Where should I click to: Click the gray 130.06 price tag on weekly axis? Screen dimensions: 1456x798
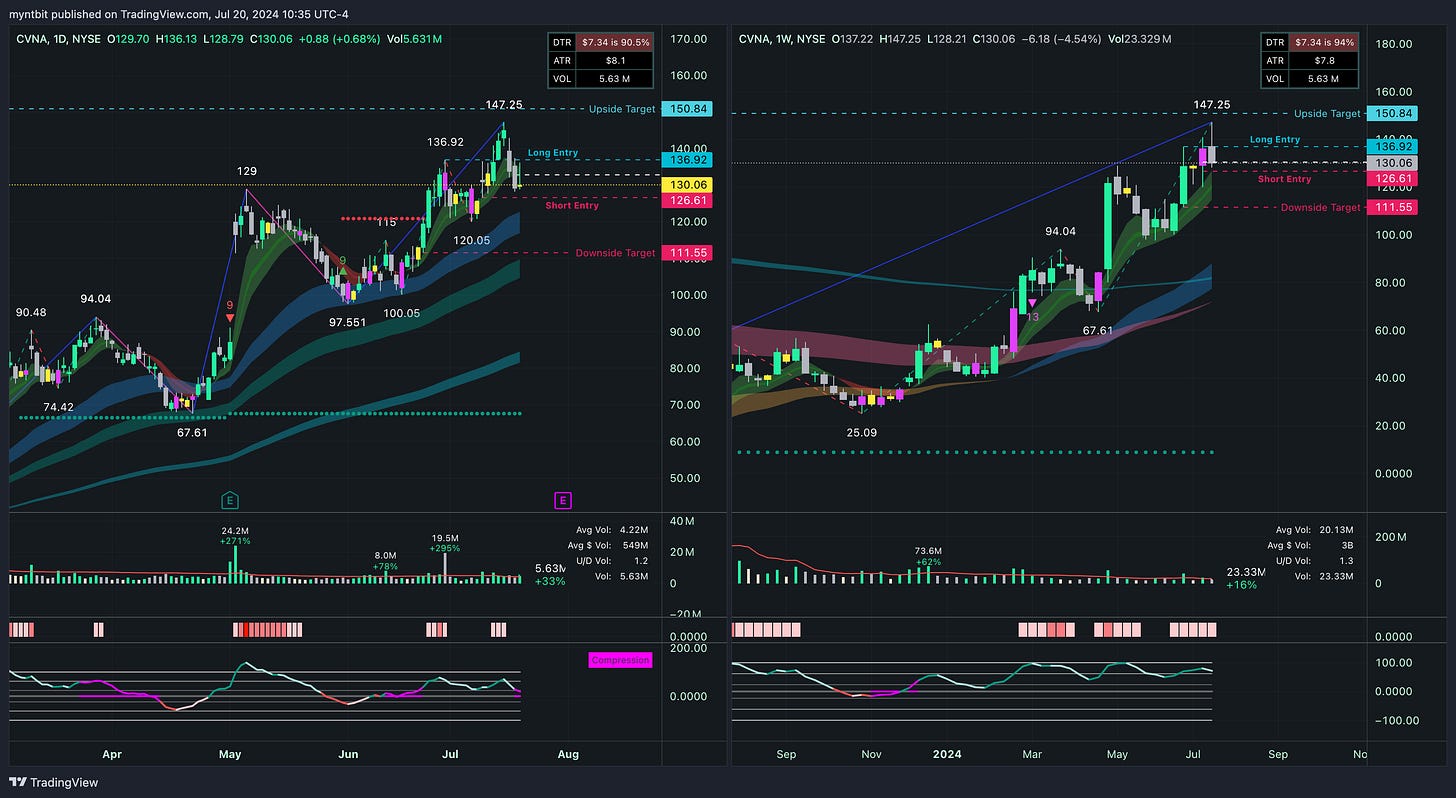pos(1393,162)
